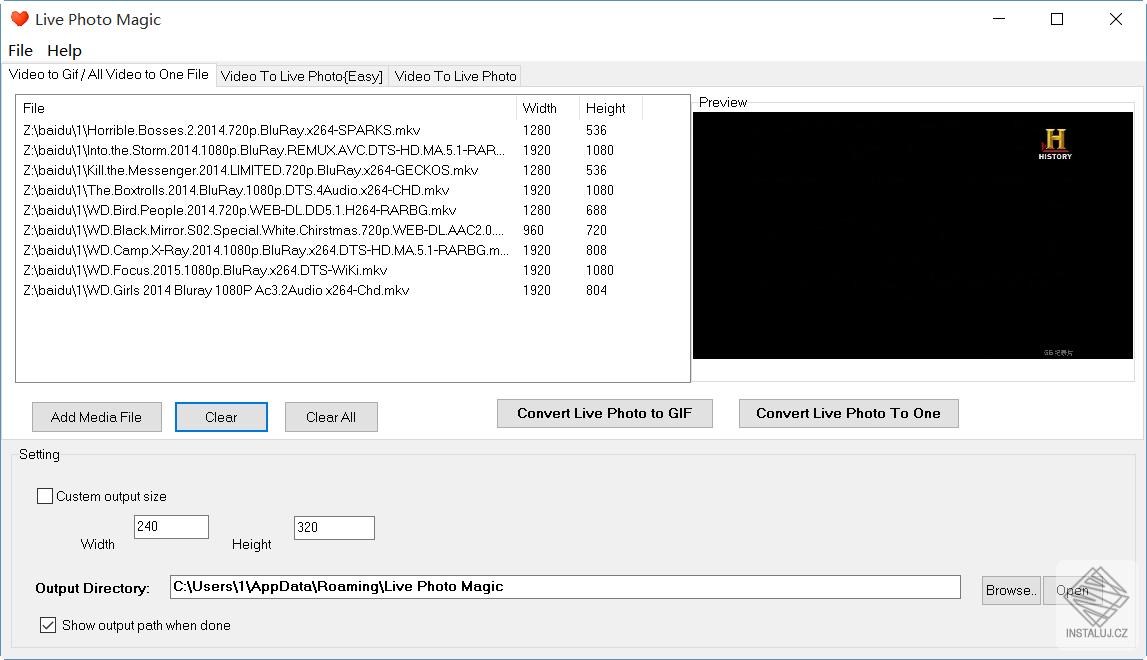Enable Custom output size checkbox
This screenshot has width=1147, height=660.
point(45,496)
